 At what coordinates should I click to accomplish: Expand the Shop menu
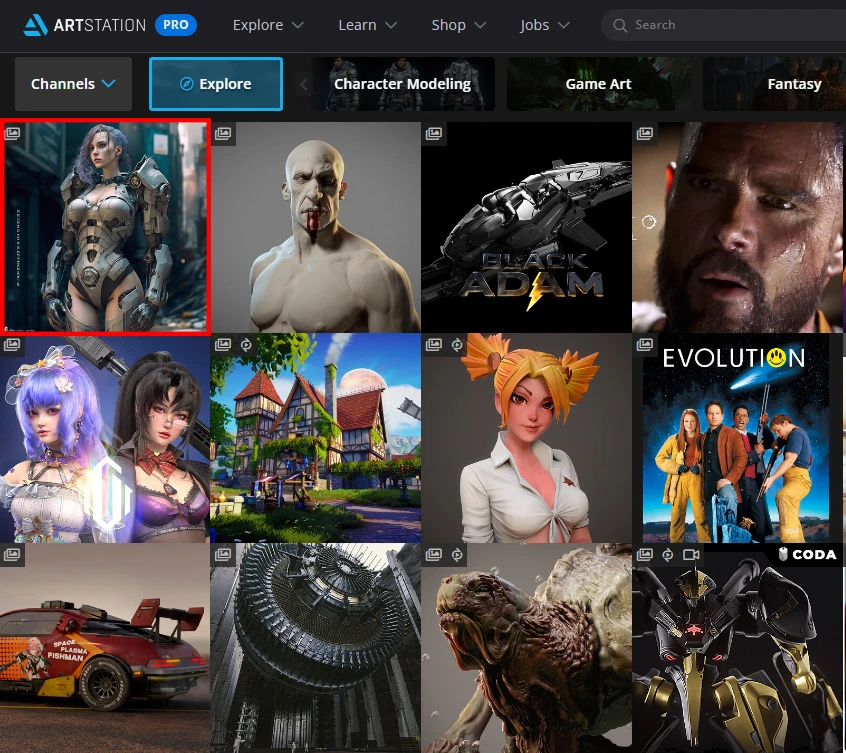[x=459, y=25]
